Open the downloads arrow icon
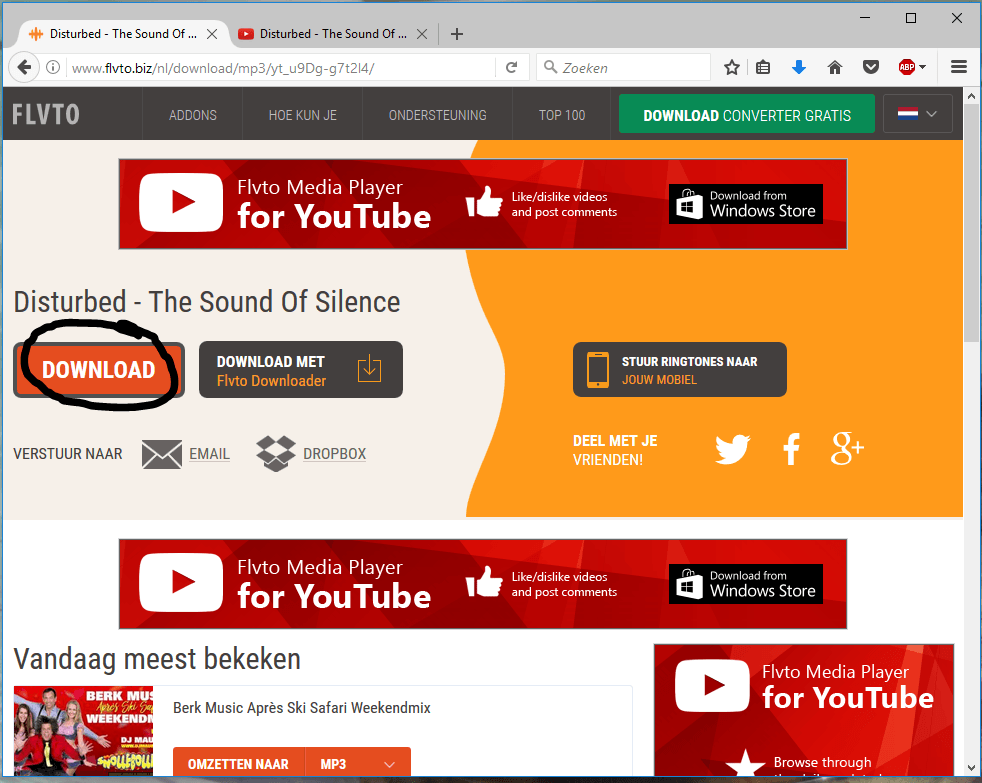982x783 pixels. 799,67
